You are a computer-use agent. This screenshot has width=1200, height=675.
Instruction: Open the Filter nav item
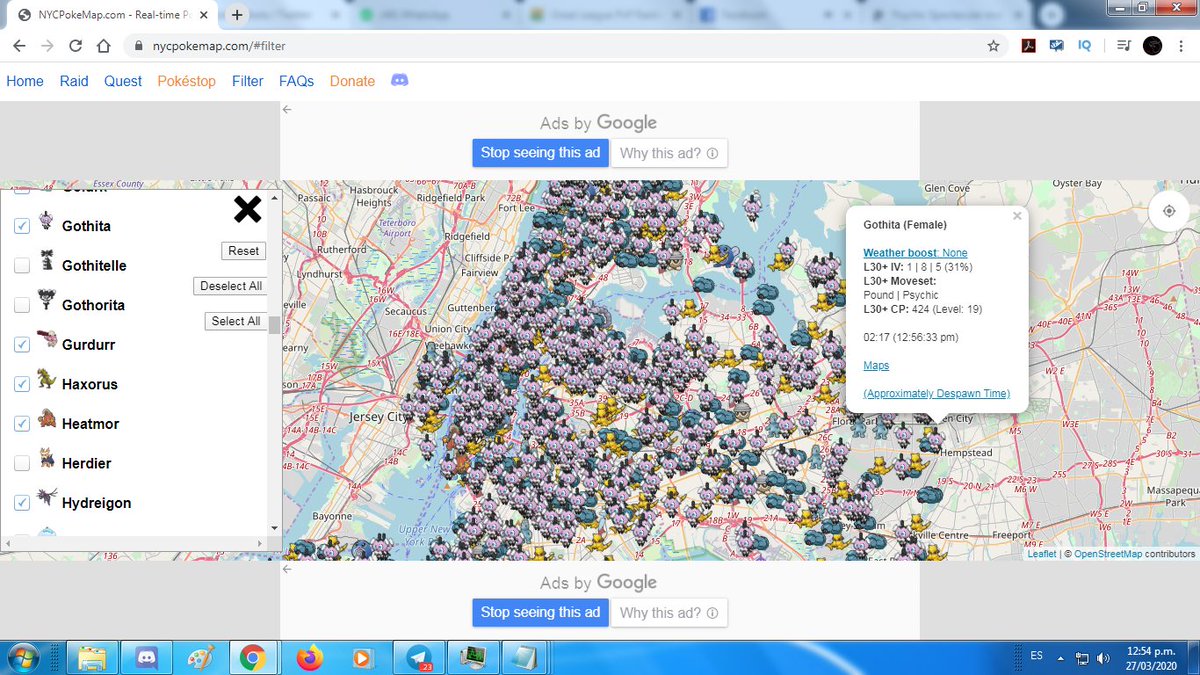[x=248, y=81]
